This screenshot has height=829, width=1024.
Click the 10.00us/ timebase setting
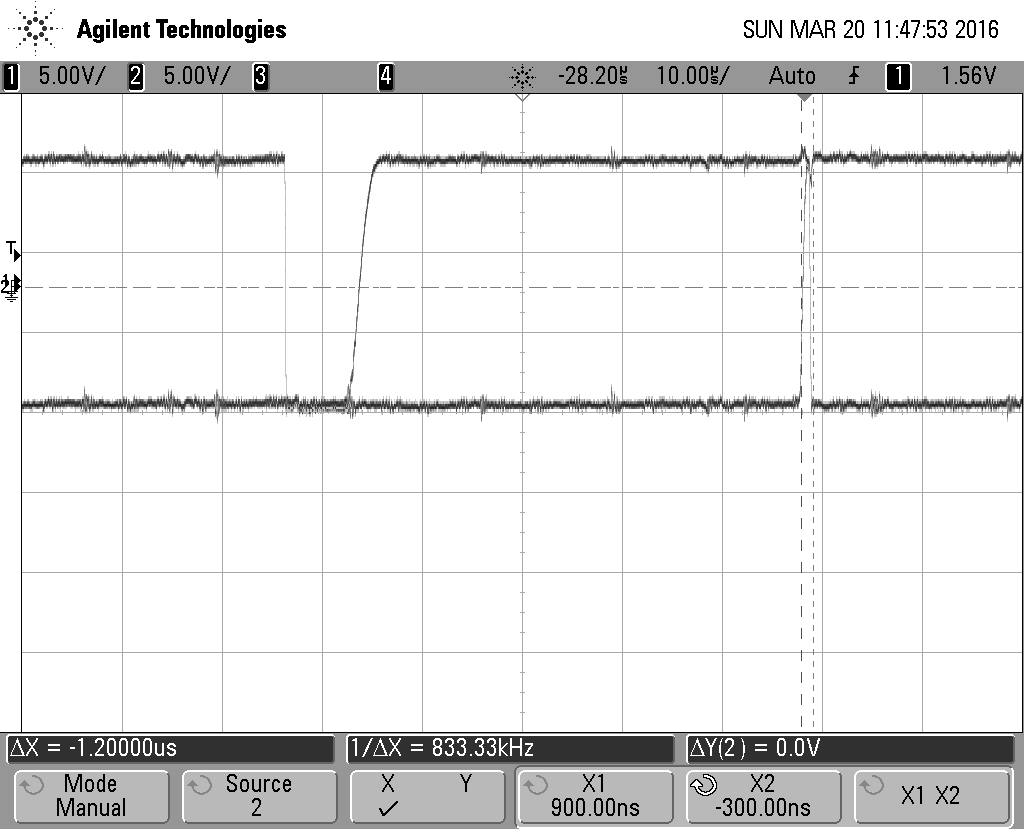coord(693,76)
